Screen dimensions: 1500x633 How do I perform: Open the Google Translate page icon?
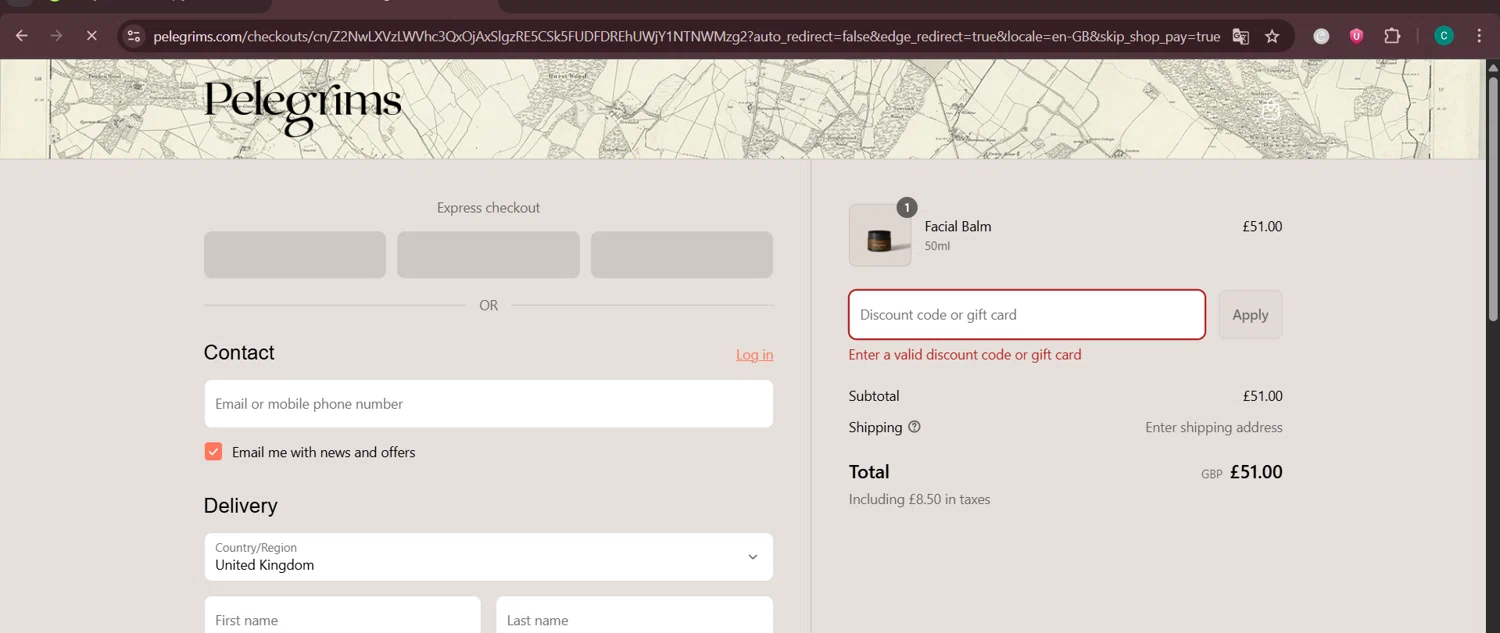click(1241, 36)
